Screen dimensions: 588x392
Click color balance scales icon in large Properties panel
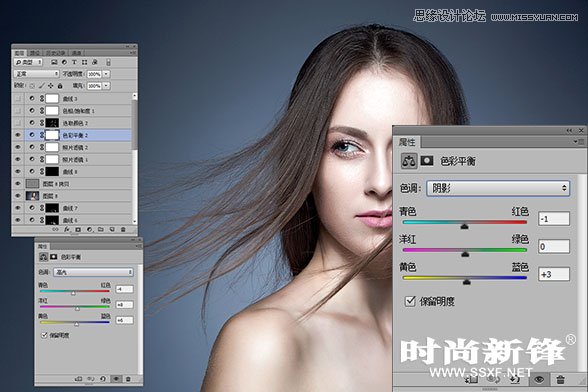[x=409, y=161]
